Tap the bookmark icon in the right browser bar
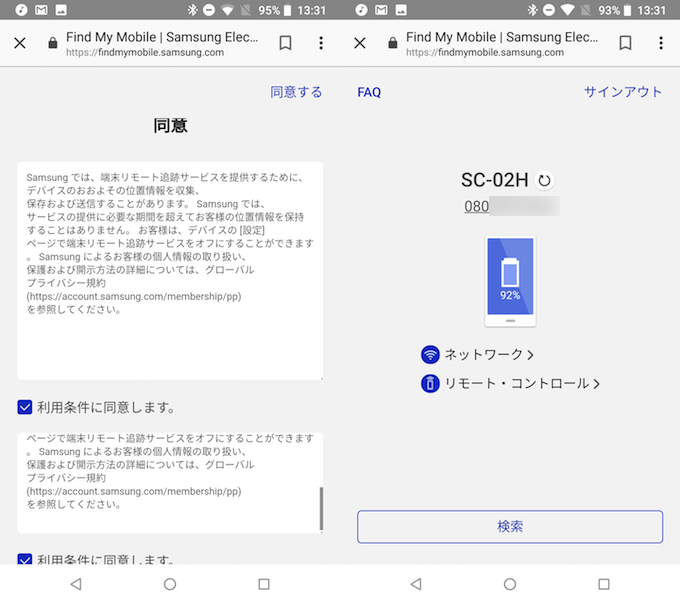680x604 pixels. tap(625, 43)
